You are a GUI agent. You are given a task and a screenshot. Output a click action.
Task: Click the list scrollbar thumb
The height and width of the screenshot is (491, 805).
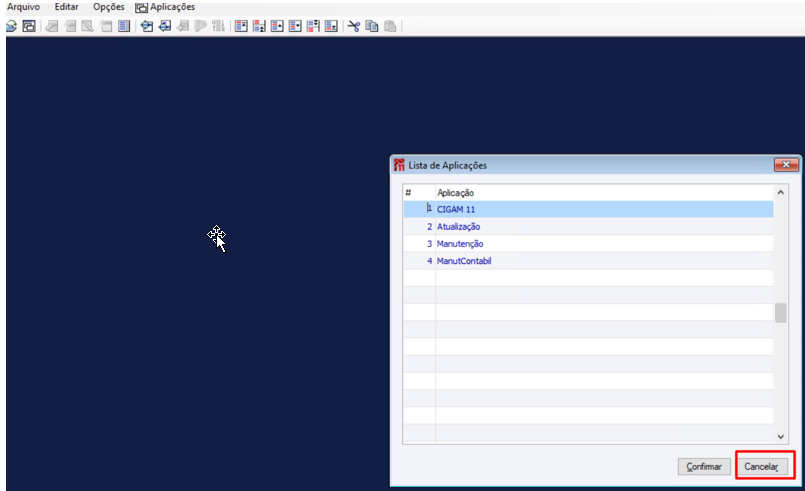click(780, 313)
